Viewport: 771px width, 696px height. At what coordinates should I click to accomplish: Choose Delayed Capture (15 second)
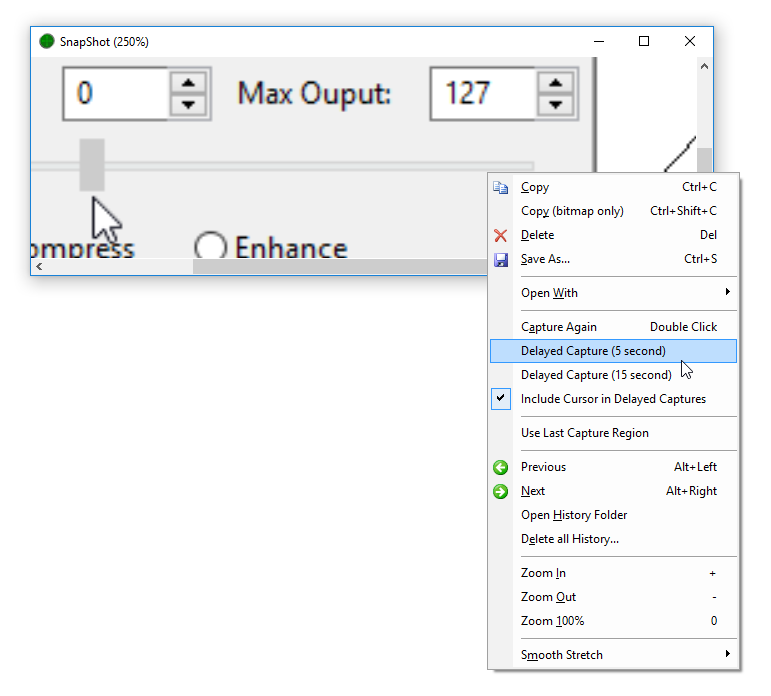pos(613,375)
